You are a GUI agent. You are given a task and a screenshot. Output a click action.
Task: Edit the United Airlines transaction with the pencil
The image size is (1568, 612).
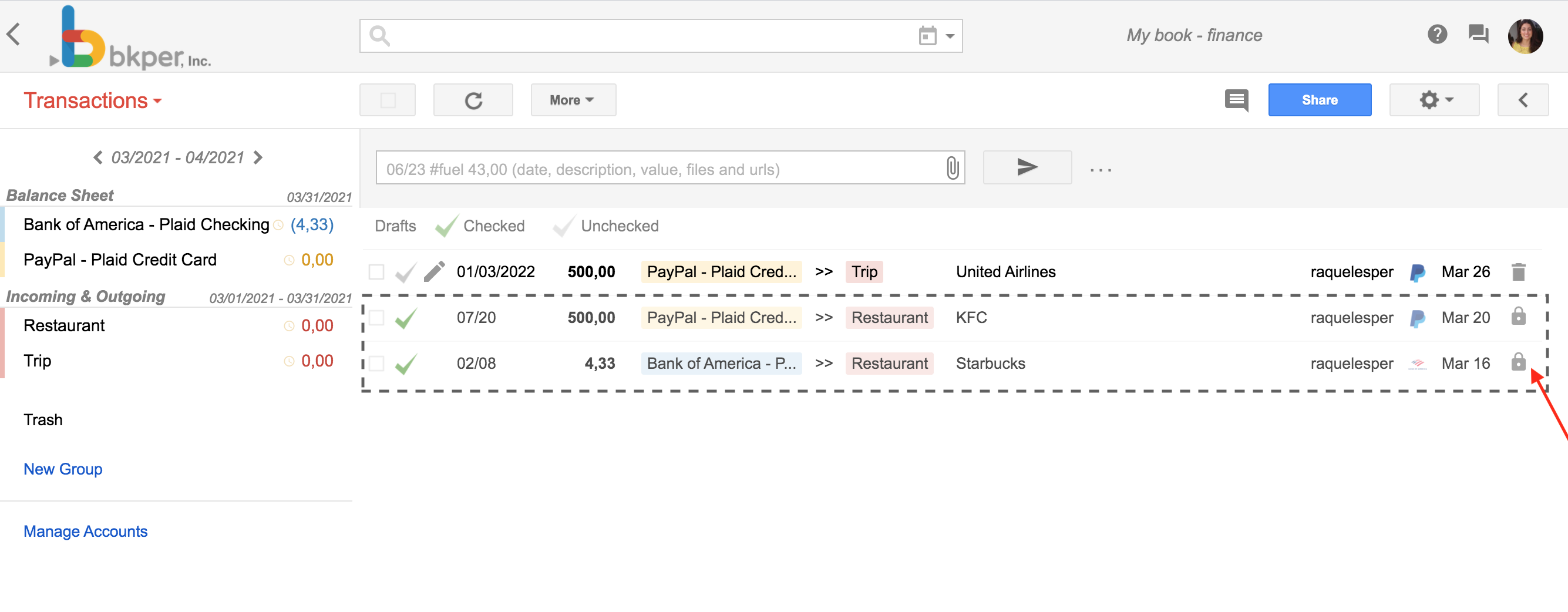434,271
